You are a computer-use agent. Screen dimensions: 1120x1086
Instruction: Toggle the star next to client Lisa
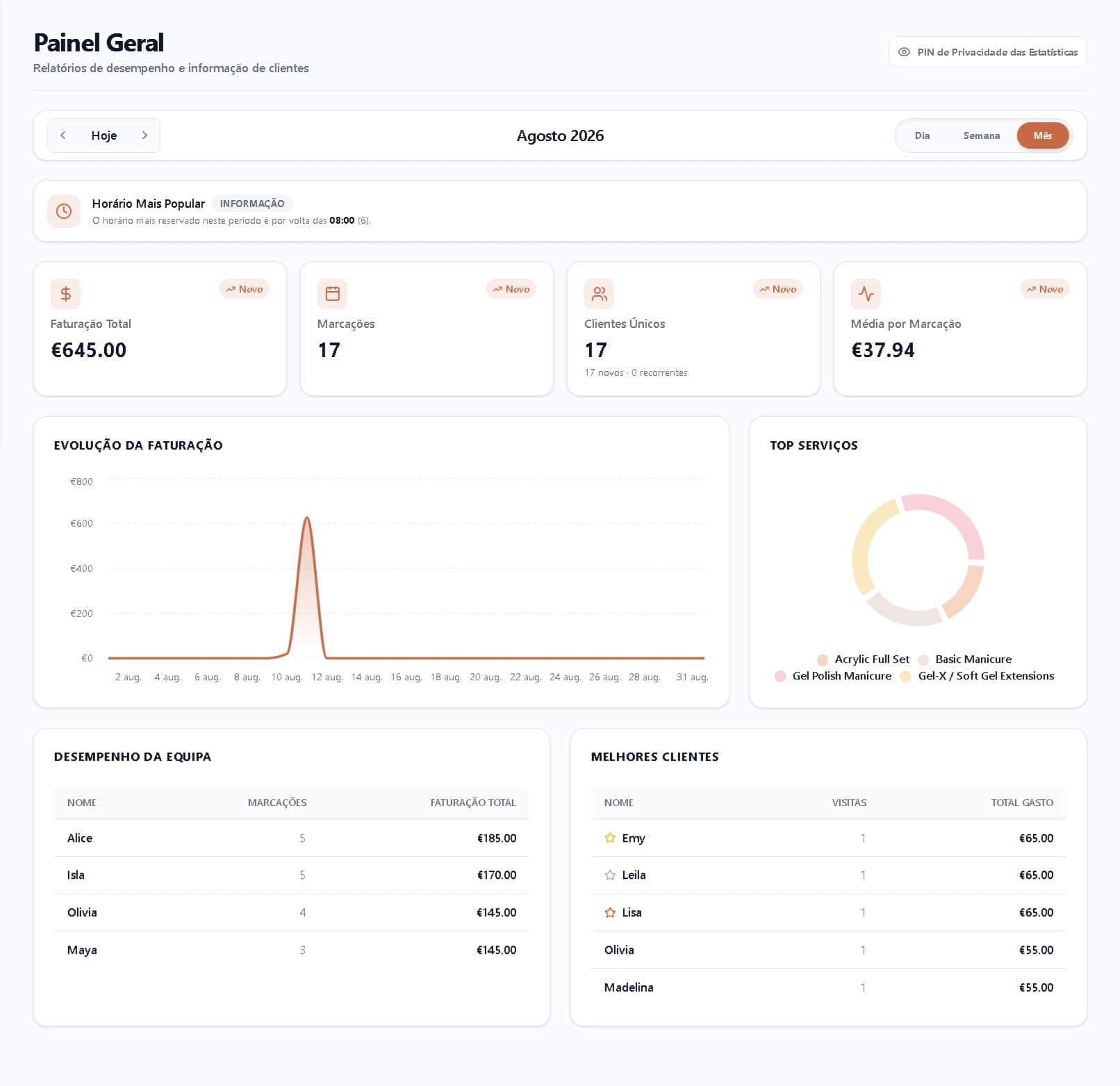tap(610, 912)
